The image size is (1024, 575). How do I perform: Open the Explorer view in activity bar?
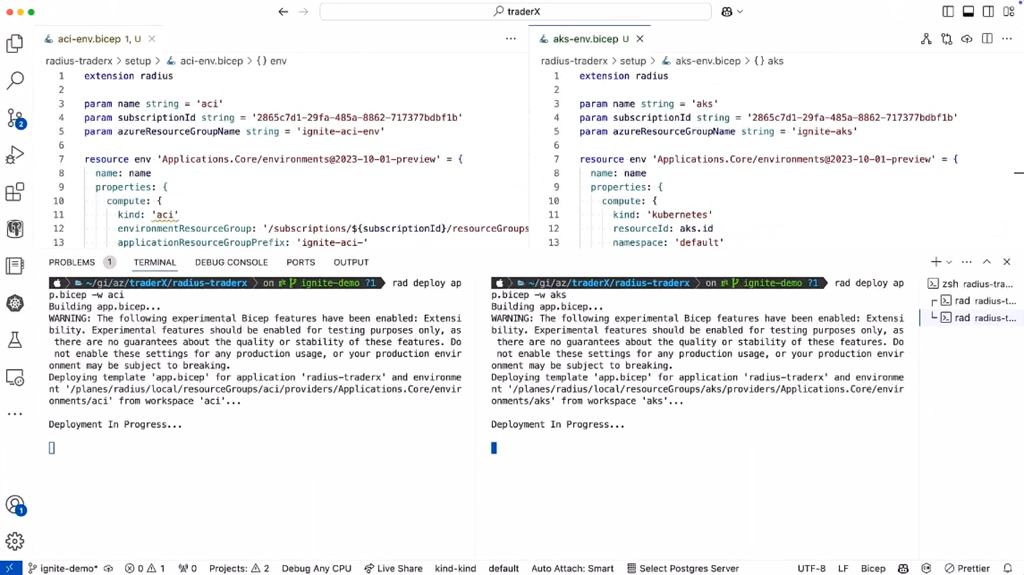[x=15, y=43]
